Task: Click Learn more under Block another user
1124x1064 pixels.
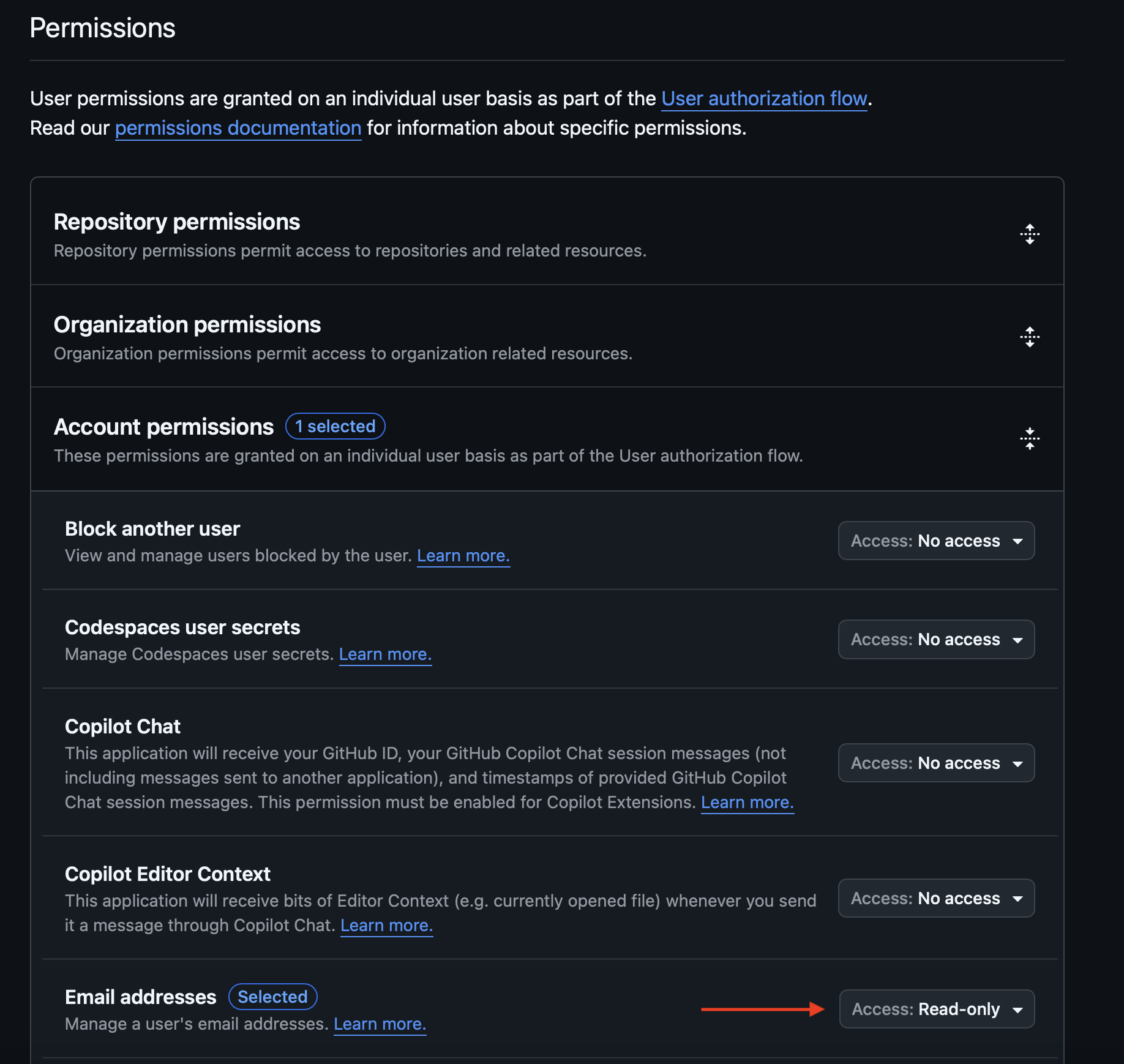Action: (x=463, y=555)
